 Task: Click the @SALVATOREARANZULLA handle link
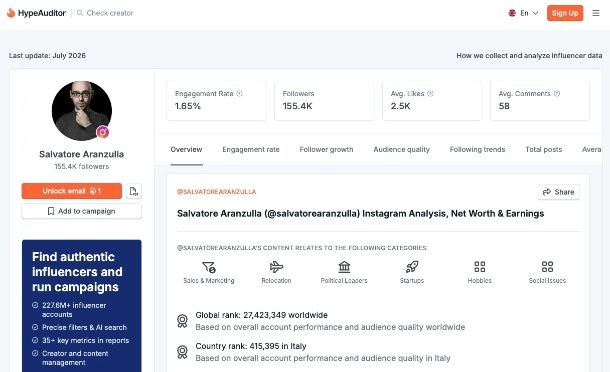click(x=216, y=192)
